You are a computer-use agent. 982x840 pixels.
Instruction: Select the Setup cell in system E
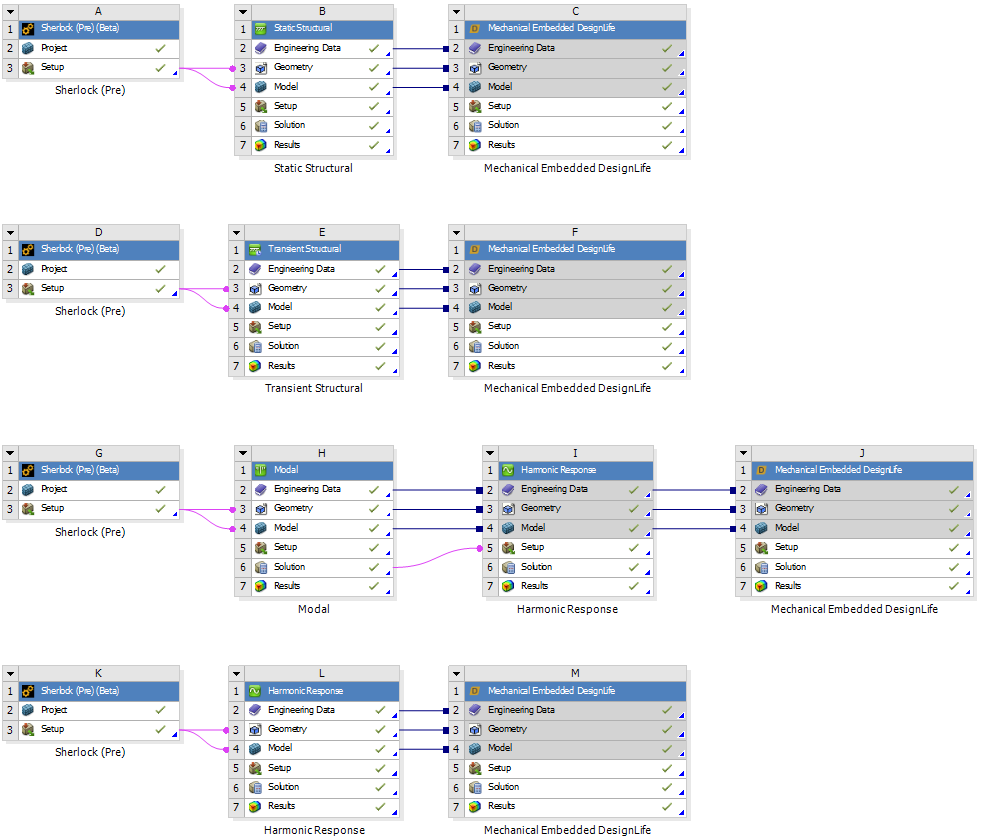click(322, 327)
